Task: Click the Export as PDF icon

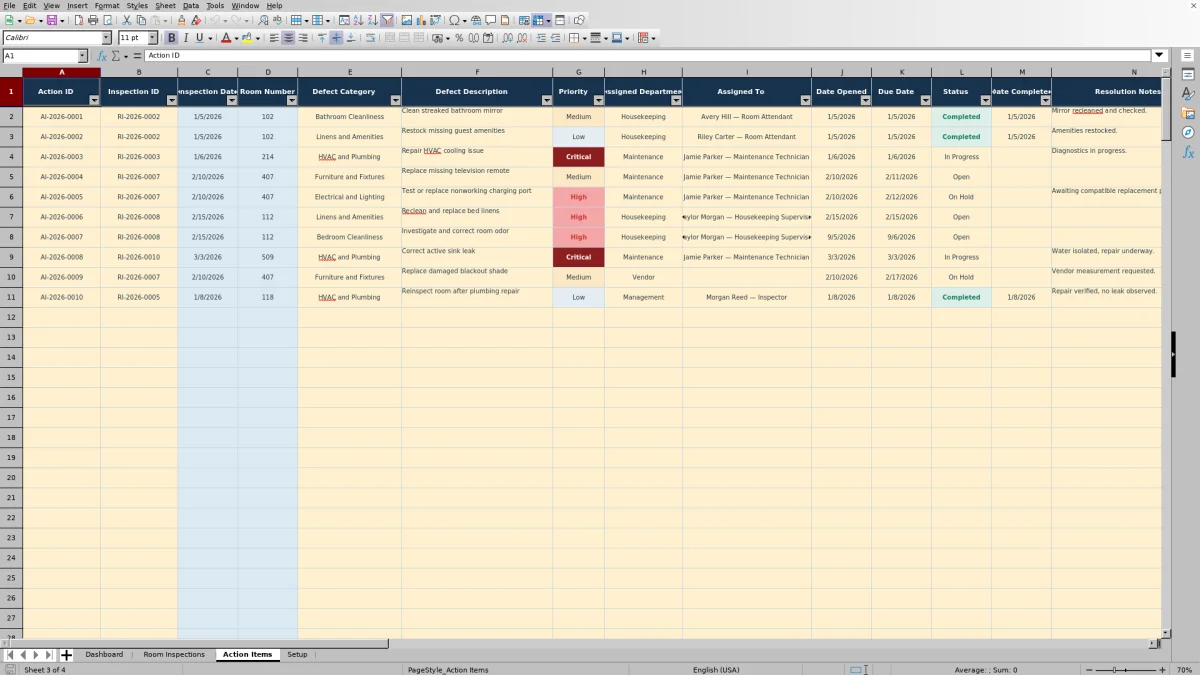Action: (x=79, y=20)
